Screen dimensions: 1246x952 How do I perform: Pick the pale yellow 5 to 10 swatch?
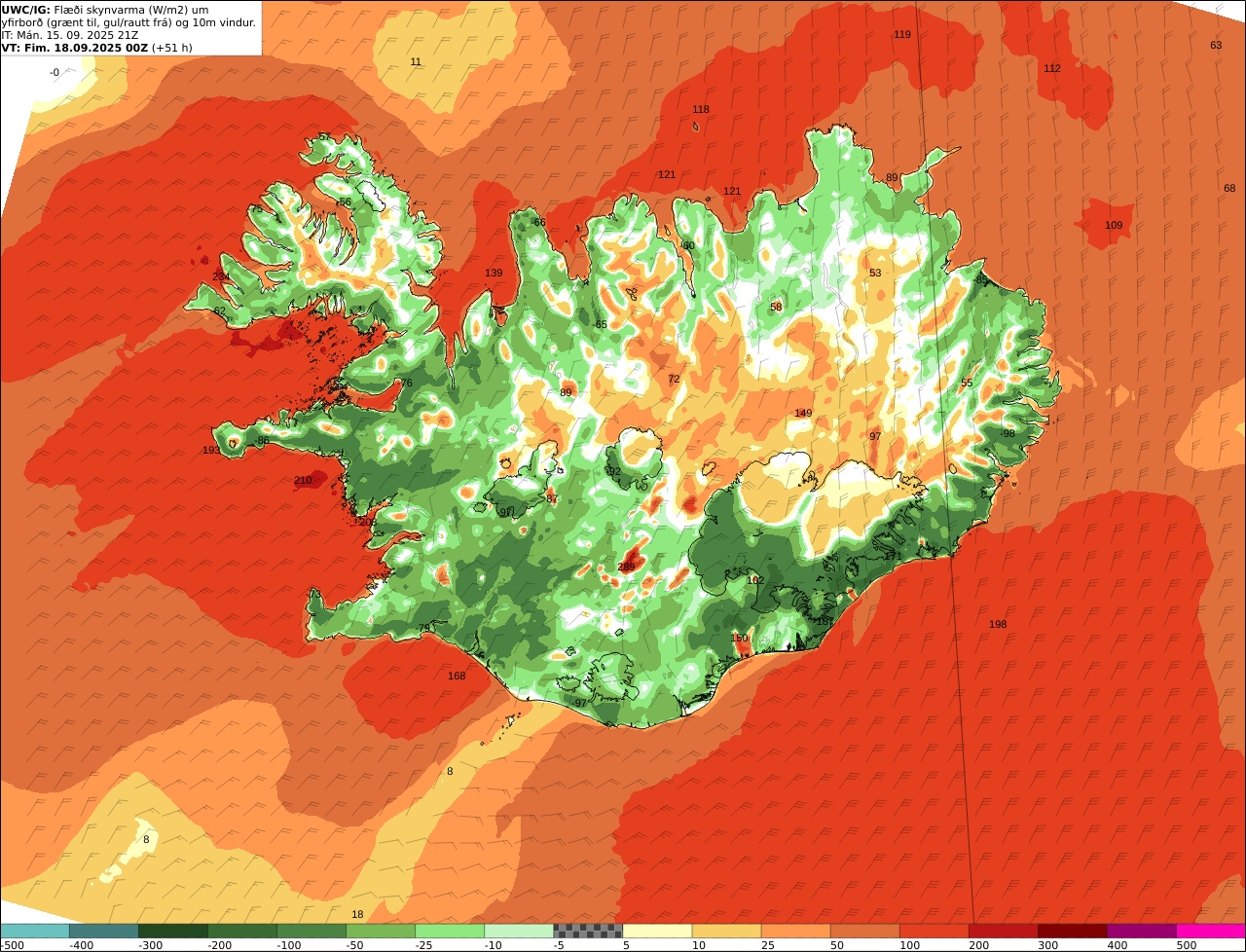click(657, 931)
